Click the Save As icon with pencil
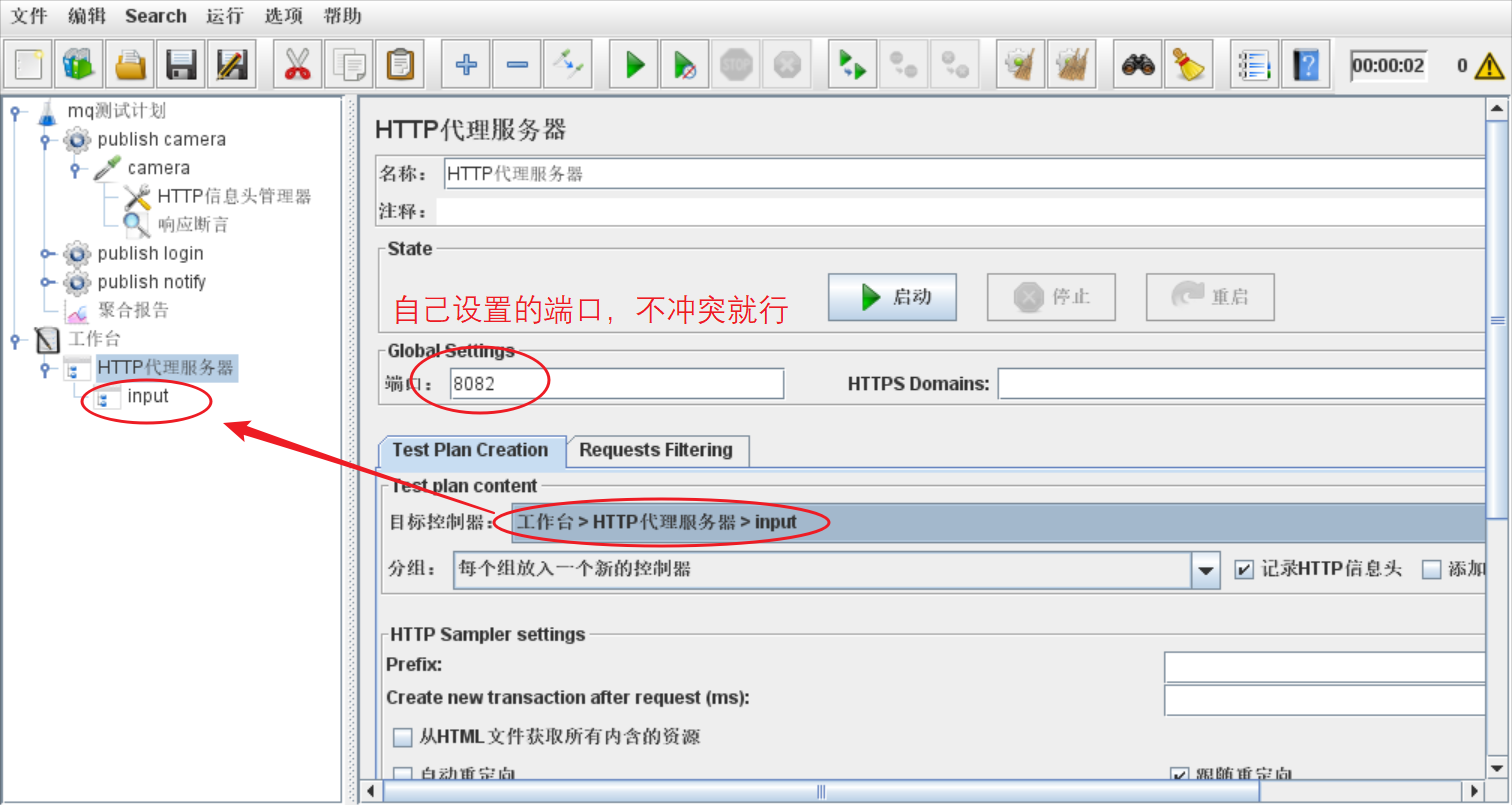The width and height of the screenshot is (1512, 805). [x=232, y=66]
